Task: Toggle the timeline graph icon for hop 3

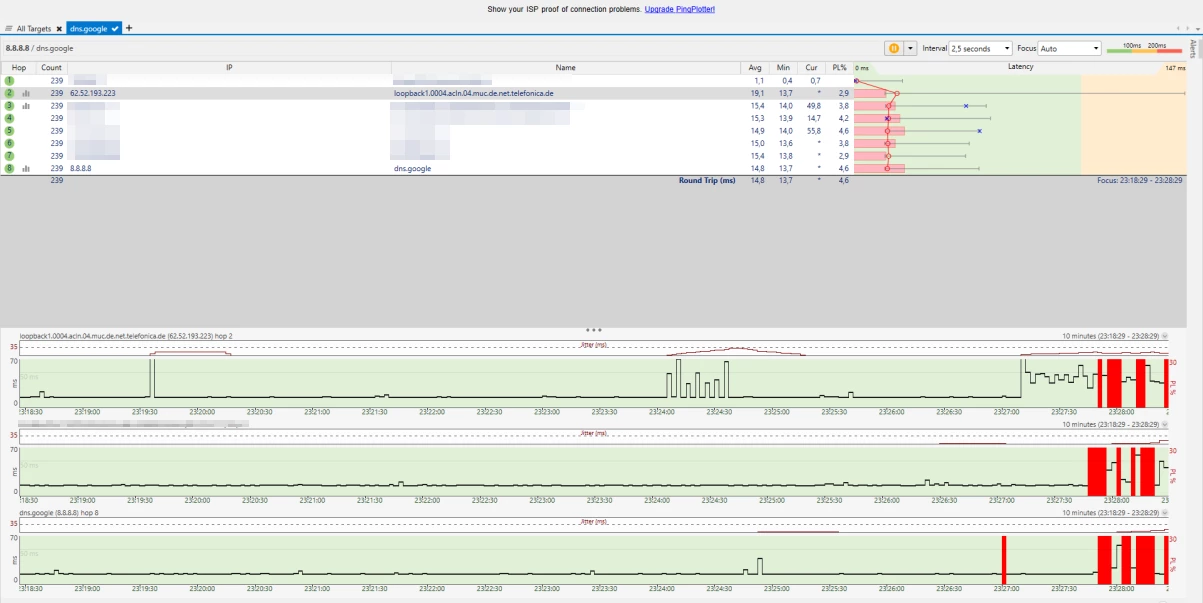Action: (x=26, y=106)
